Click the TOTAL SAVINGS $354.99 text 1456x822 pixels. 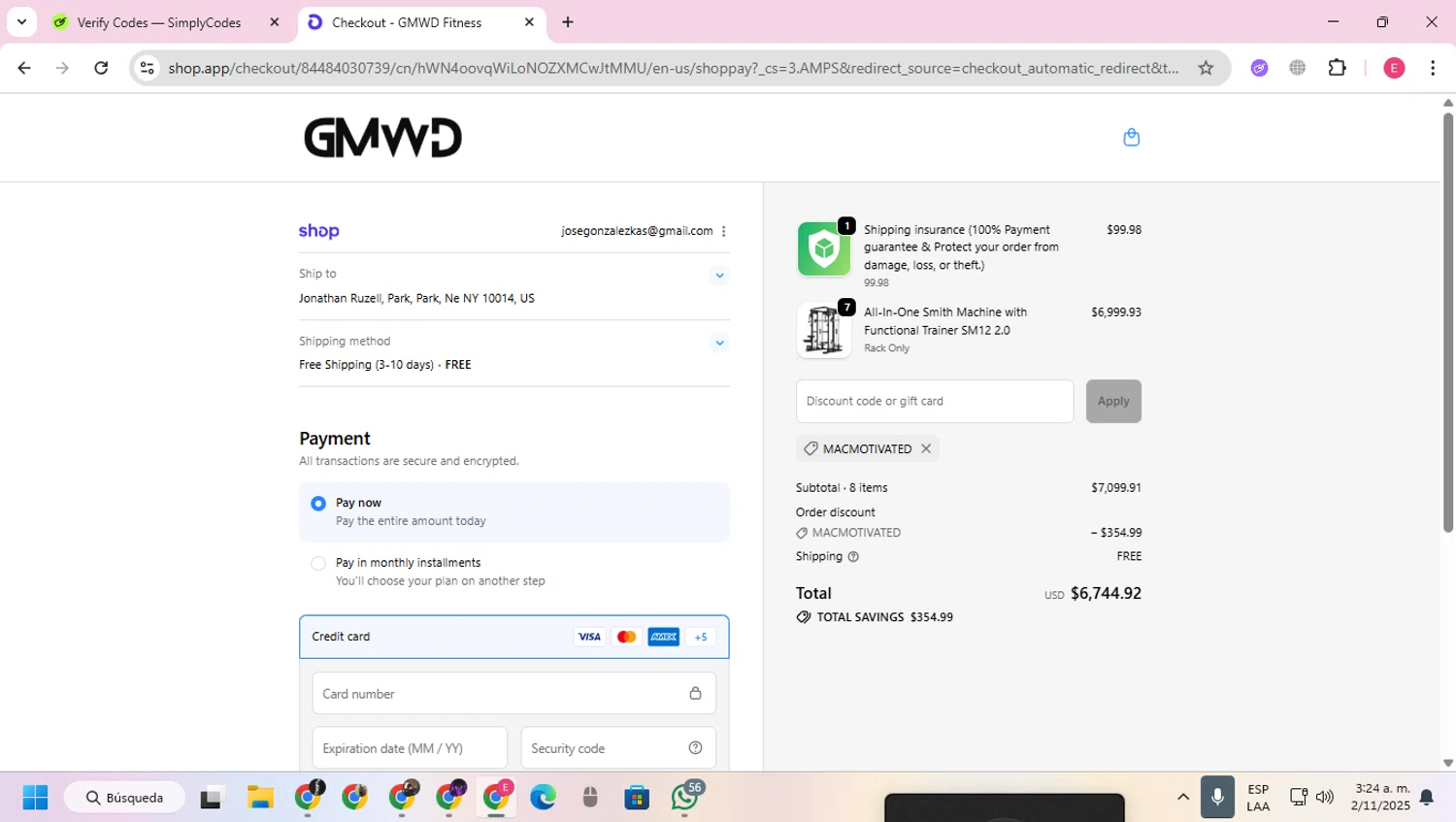click(884, 617)
